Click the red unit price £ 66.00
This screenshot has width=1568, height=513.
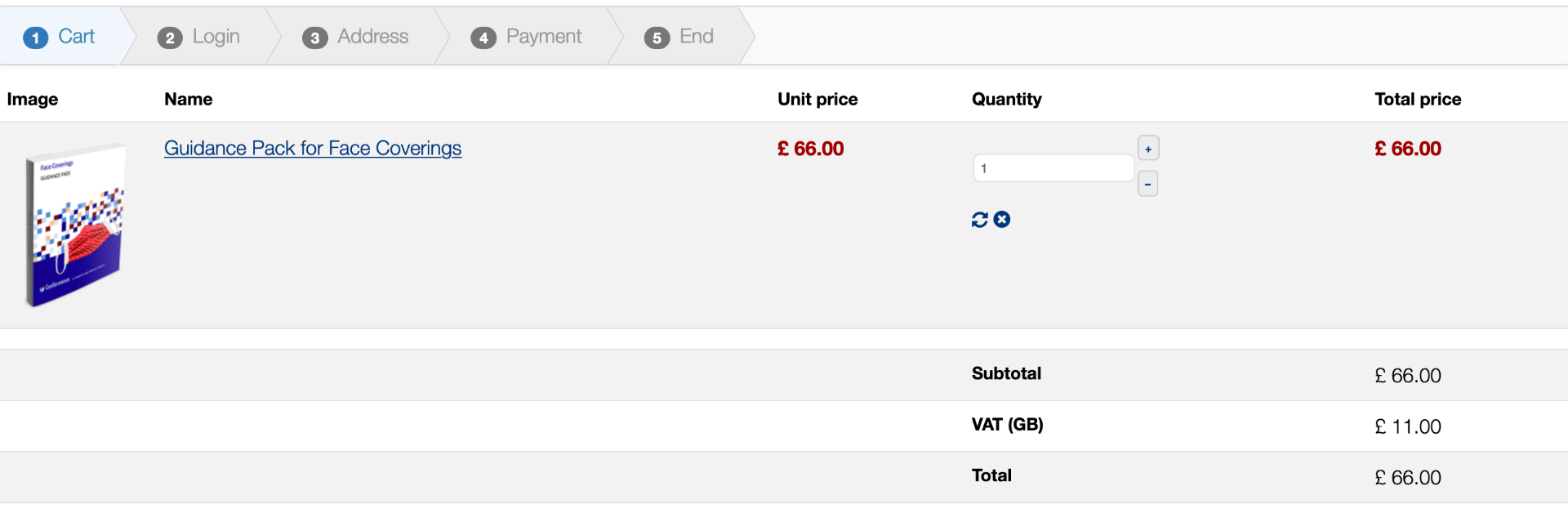point(810,149)
